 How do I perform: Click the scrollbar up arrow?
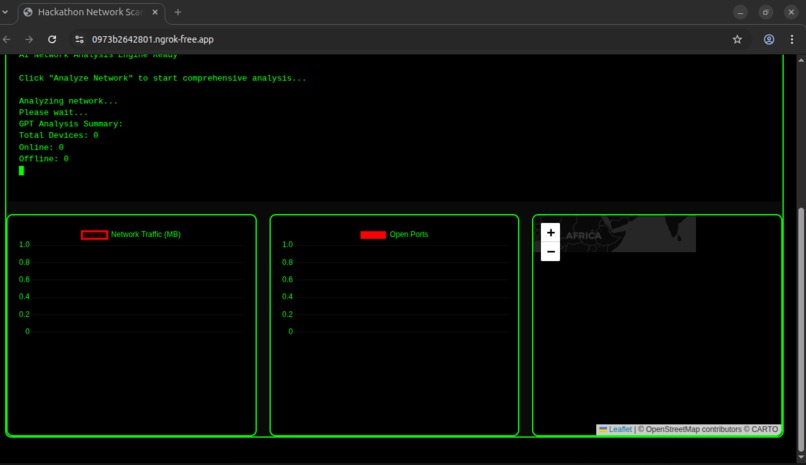coord(801,60)
